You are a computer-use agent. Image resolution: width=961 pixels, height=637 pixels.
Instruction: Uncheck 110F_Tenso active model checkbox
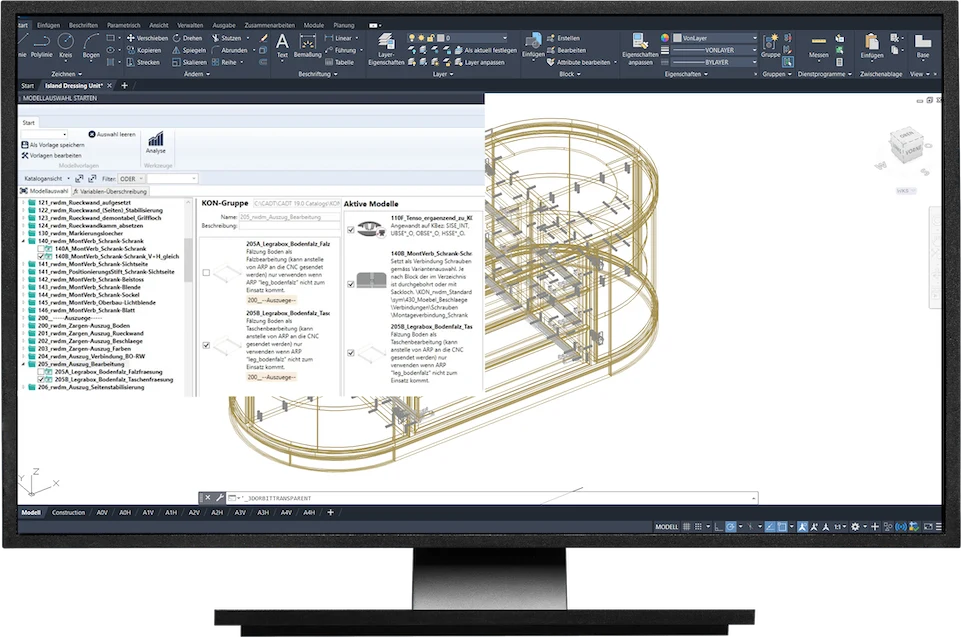[351, 230]
